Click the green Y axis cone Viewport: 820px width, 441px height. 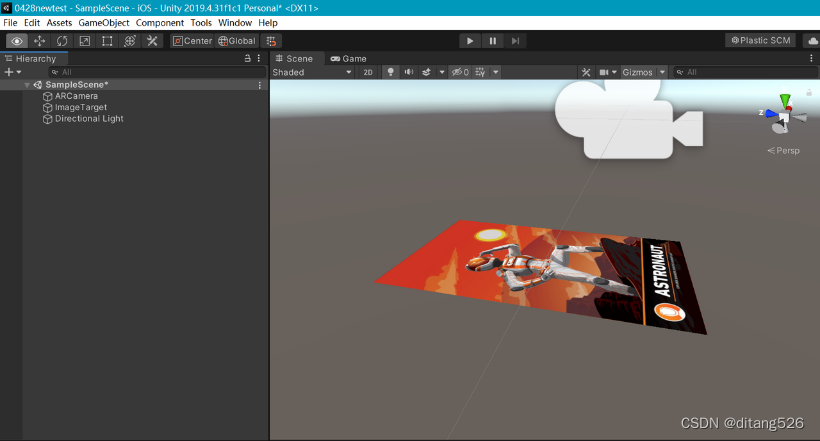(785, 100)
